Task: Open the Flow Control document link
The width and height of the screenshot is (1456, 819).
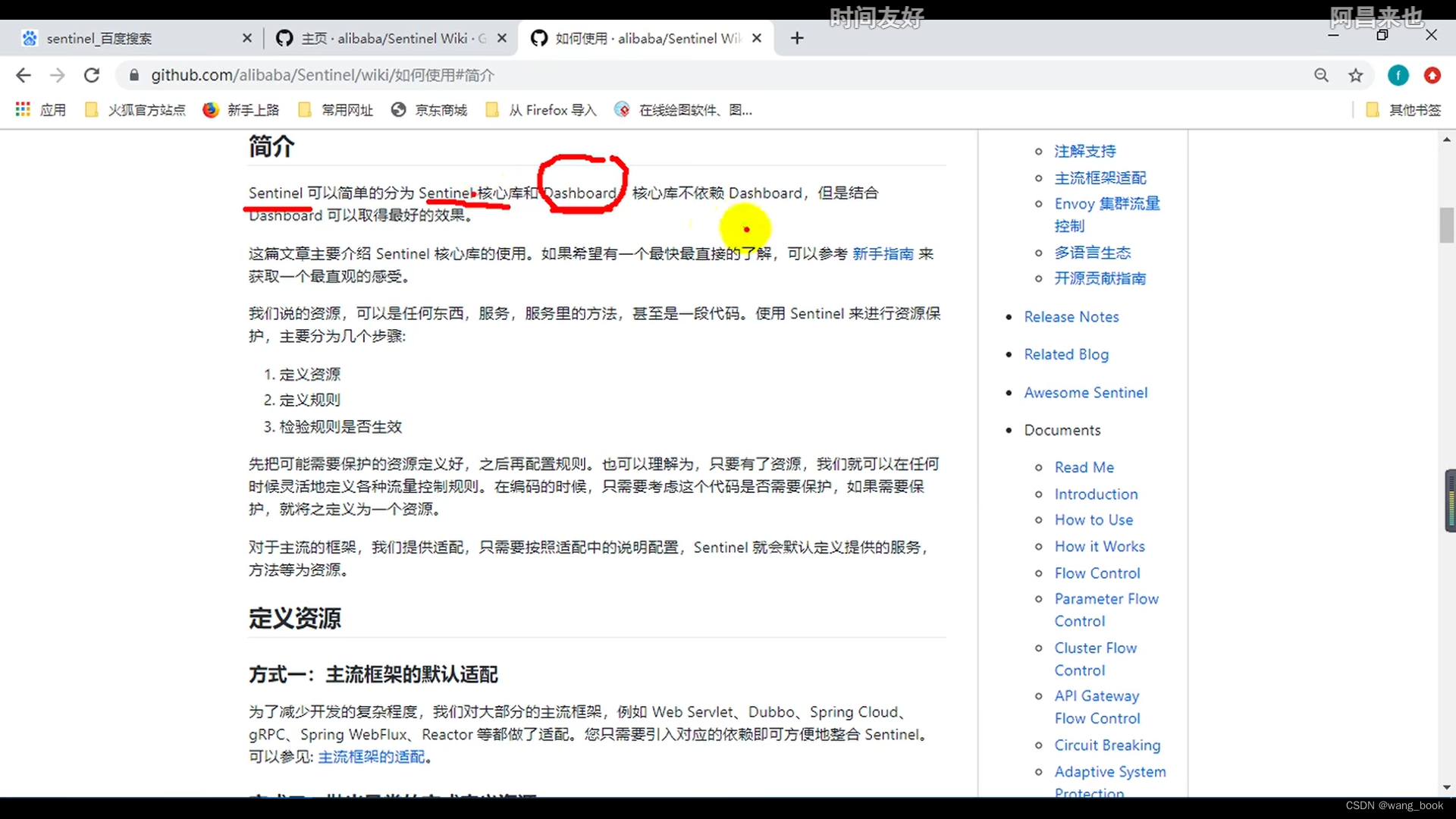Action: coord(1097,573)
